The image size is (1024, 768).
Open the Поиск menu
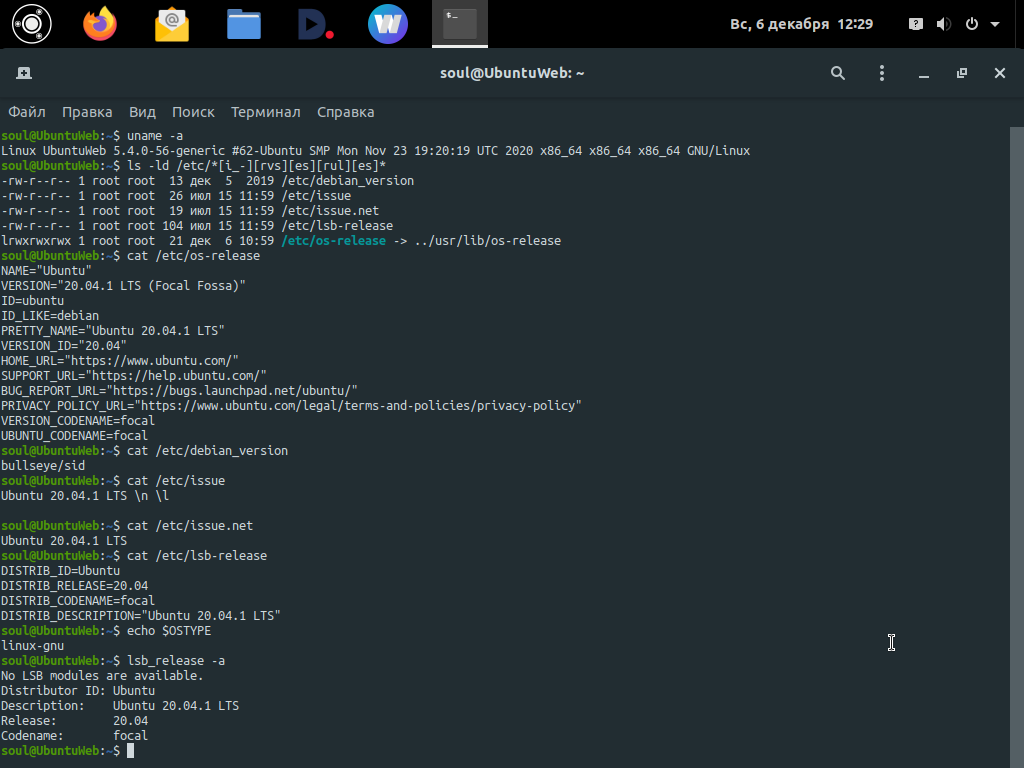[x=193, y=112]
